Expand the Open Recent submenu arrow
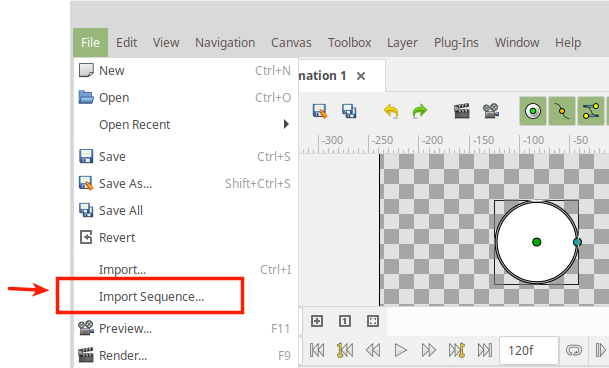The image size is (609, 368). [x=286, y=124]
